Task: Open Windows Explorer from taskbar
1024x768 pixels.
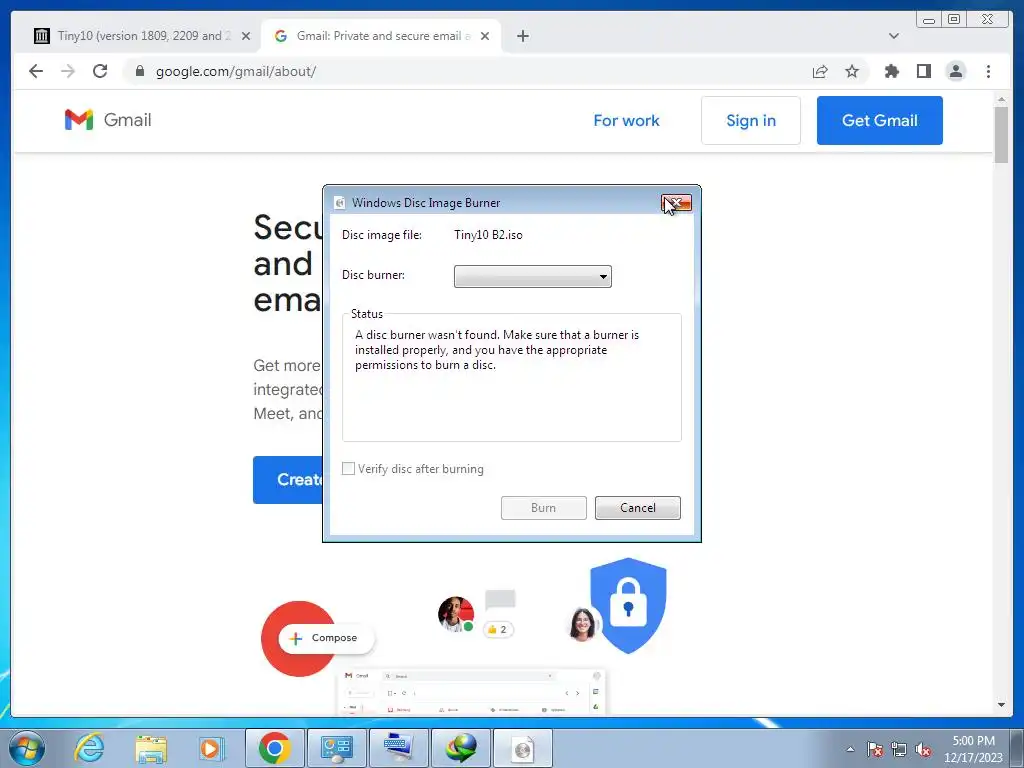Action: click(151, 749)
